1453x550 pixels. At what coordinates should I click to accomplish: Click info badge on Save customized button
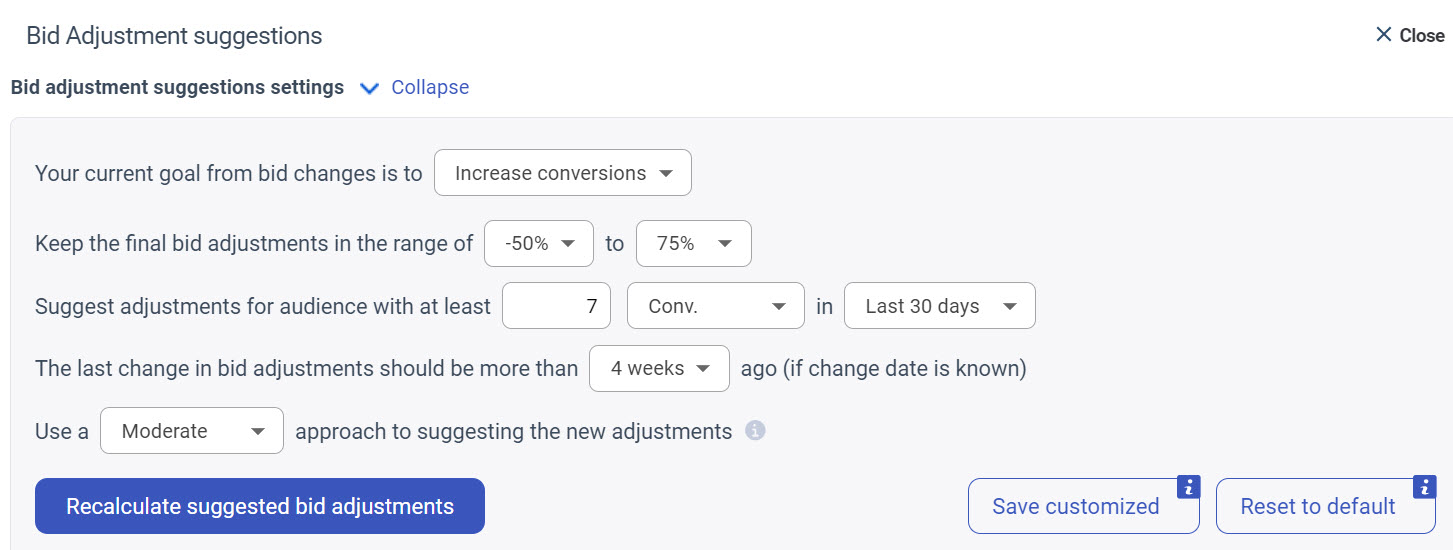click(x=1188, y=487)
